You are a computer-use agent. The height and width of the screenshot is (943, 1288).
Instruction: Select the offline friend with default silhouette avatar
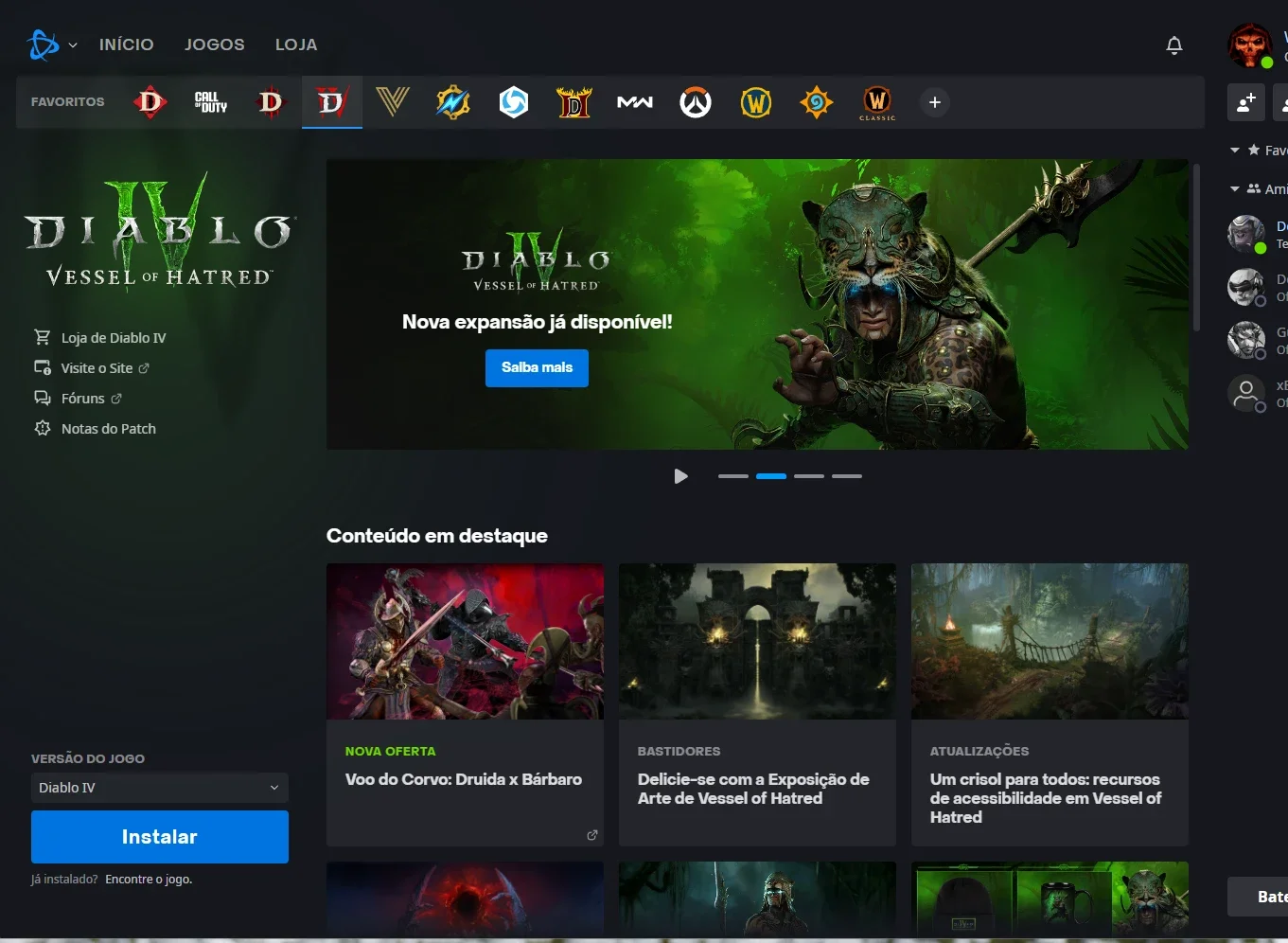pos(1246,392)
